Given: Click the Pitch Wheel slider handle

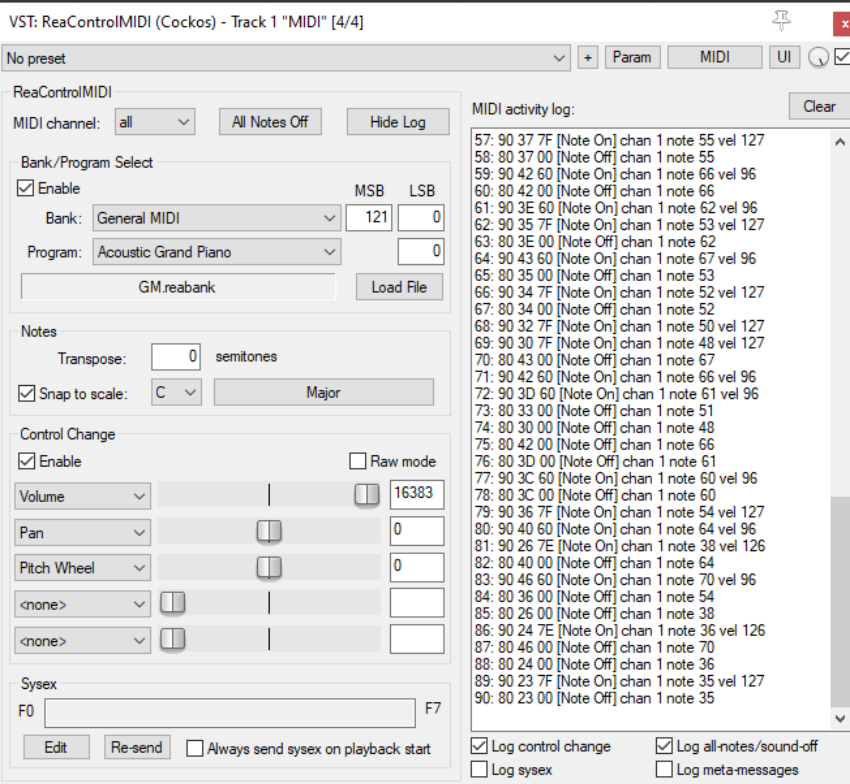Looking at the screenshot, I should [x=269, y=567].
